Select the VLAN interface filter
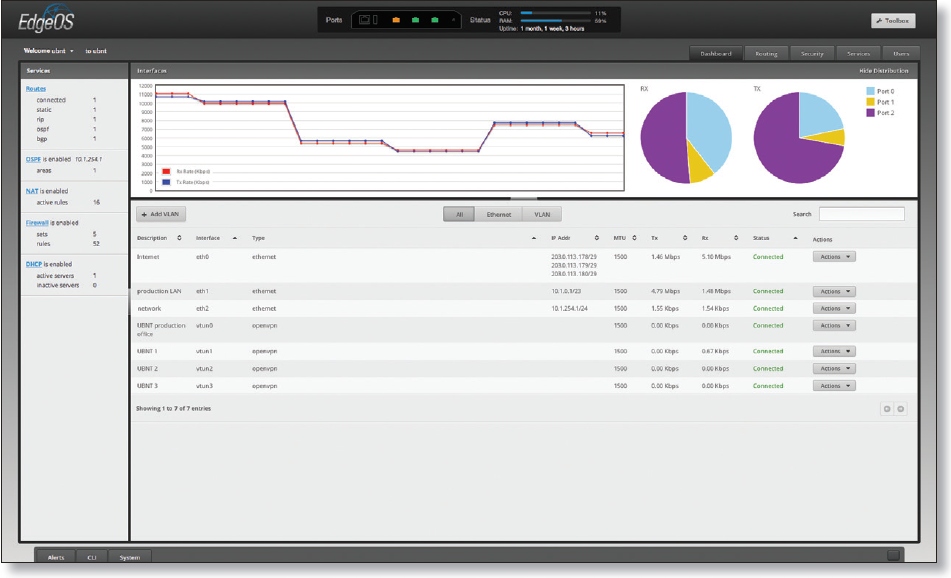This screenshot has height=578, width=951. click(x=542, y=214)
